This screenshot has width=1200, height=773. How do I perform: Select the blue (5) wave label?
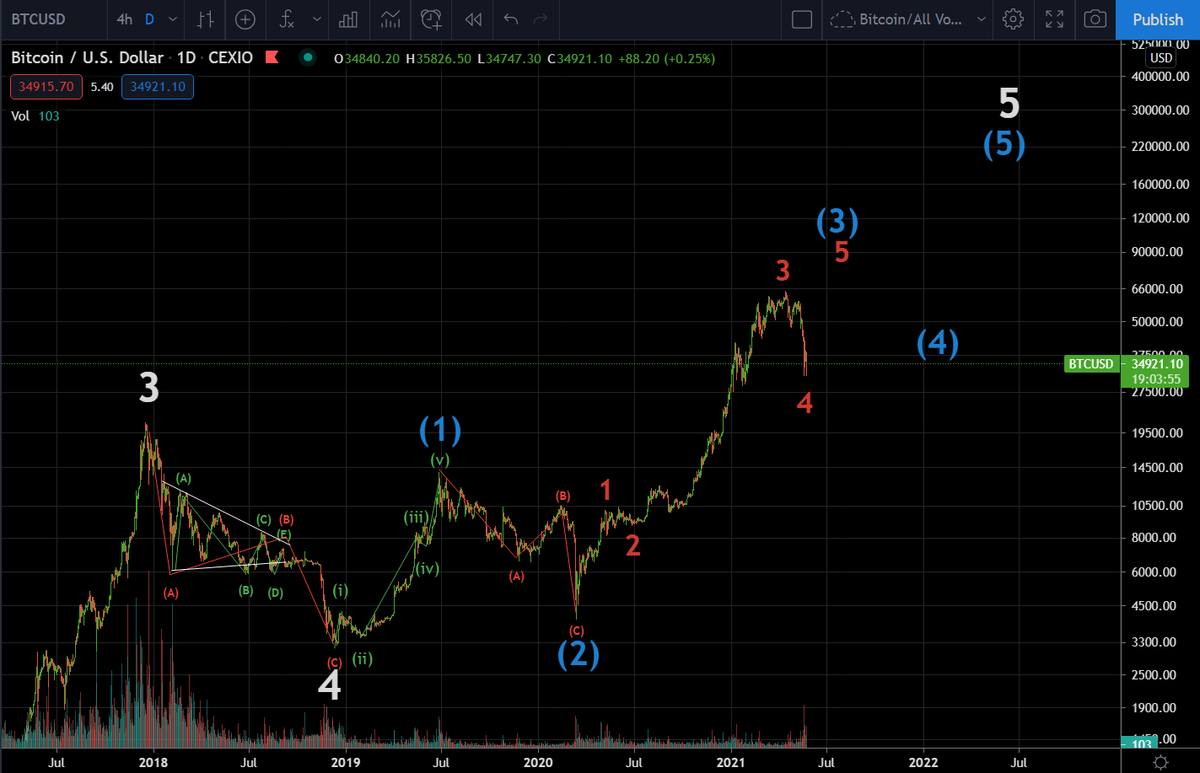coord(1003,144)
